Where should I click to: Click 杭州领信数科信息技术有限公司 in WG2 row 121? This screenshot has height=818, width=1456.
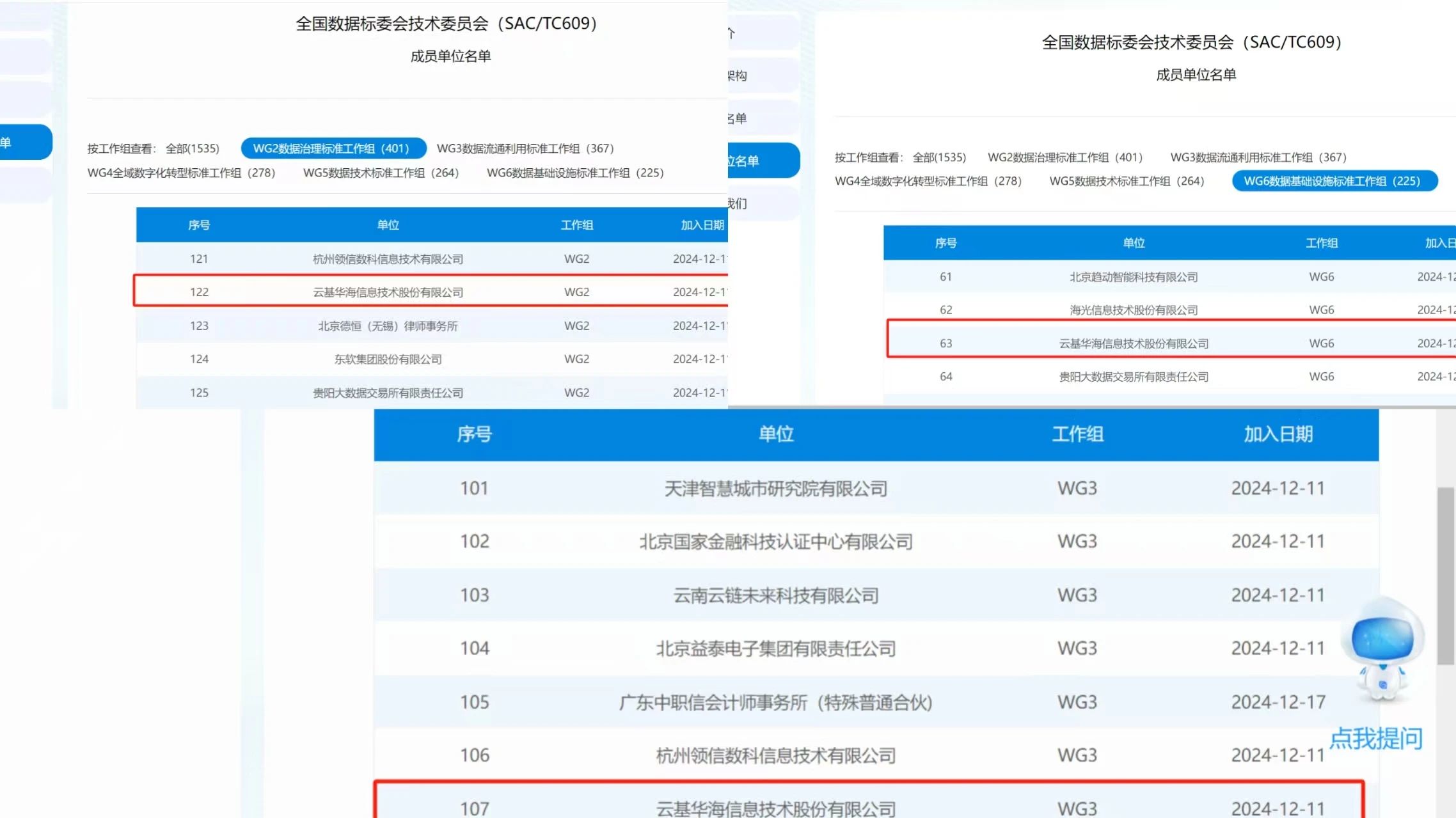(388, 259)
